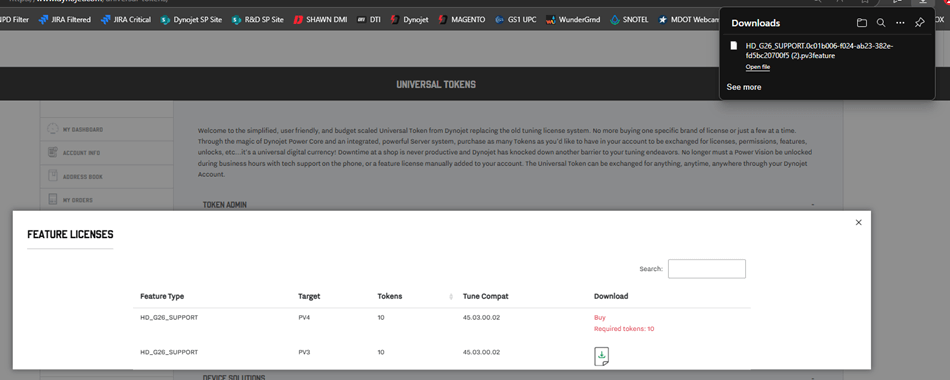Click the Feature Licenses search field
Image resolution: width=950 pixels, height=380 pixels.
tap(706, 268)
